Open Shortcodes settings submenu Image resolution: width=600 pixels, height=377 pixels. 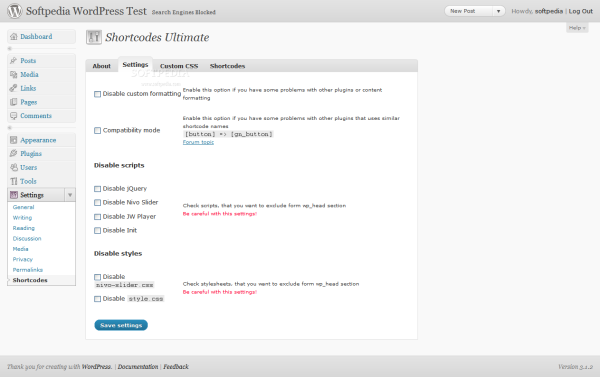[x=30, y=280]
